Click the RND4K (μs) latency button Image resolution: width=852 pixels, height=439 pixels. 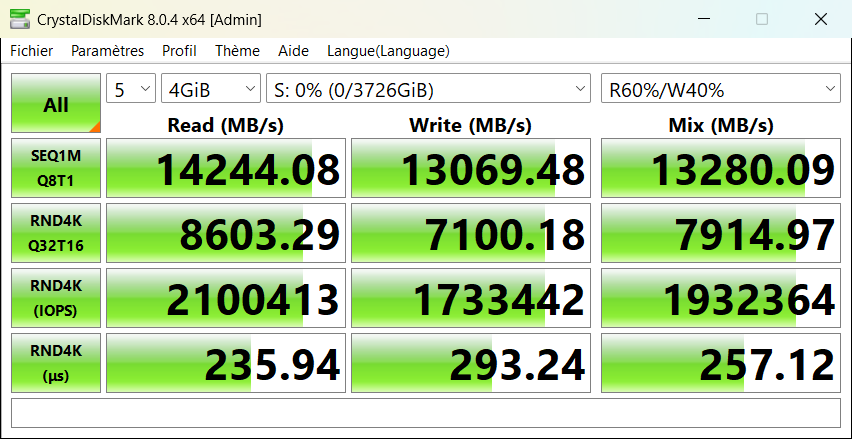pyautogui.click(x=56, y=363)
